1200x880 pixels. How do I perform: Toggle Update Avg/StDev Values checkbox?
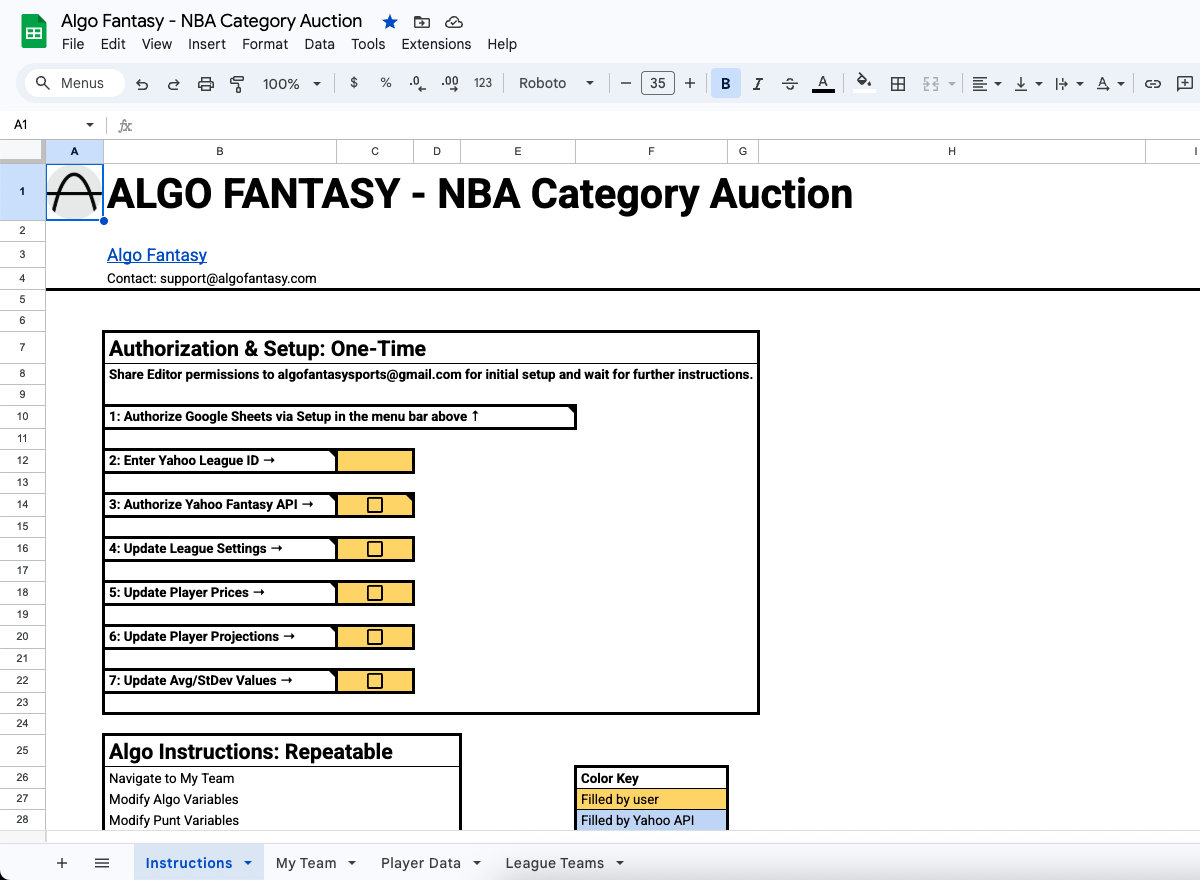pos(375,681)
